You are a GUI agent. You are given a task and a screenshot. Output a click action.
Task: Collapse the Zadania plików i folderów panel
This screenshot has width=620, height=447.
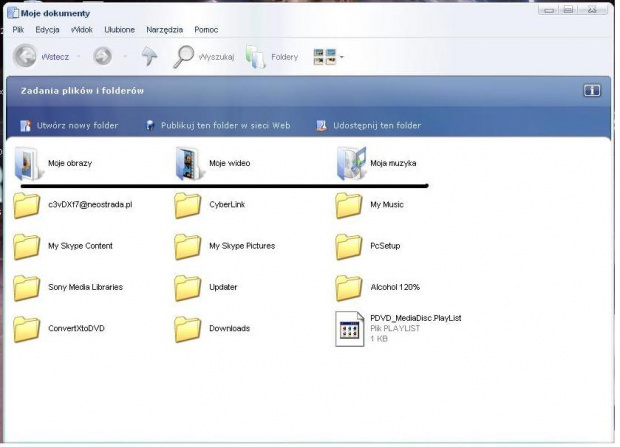click(591, 90)
